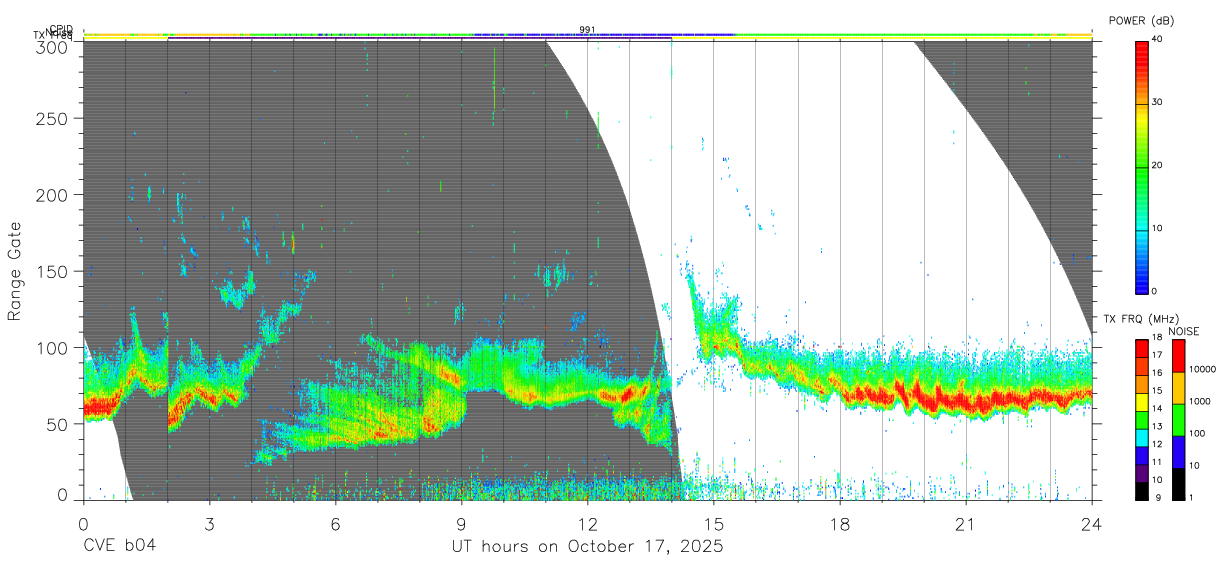Select the 0 tick on POWER colorbar
The height and width of the screenshot is (567, 1228).
coord(1155,291)
